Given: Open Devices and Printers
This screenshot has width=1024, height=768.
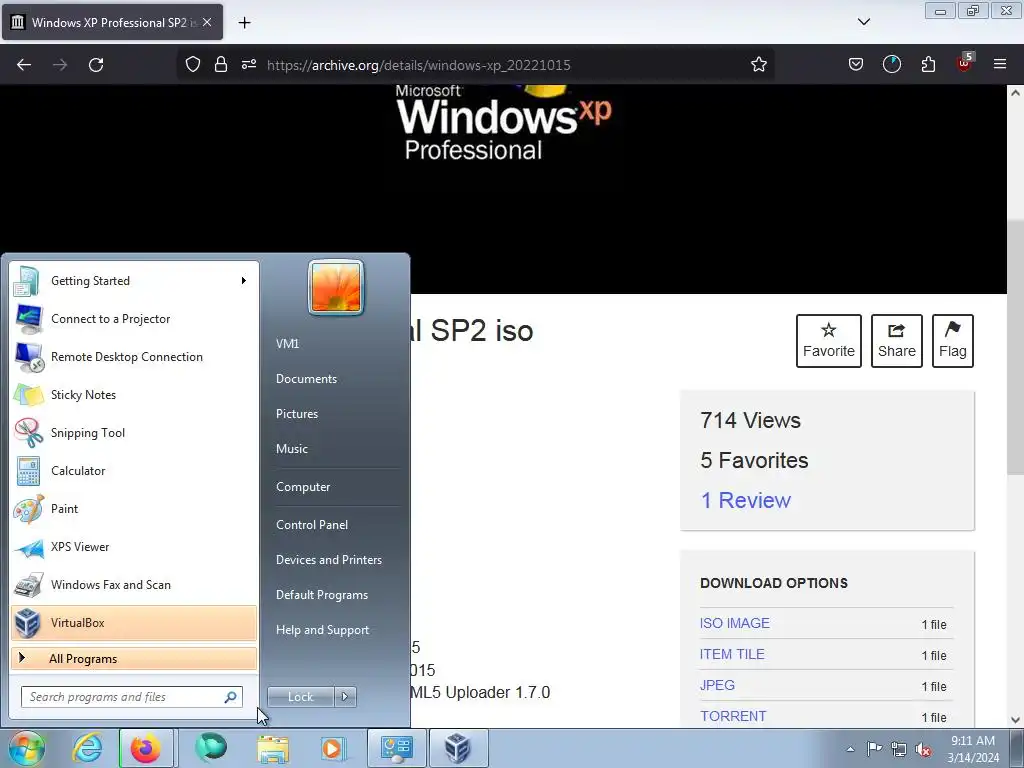Looking at the screenshot, I should click(328, 560).
